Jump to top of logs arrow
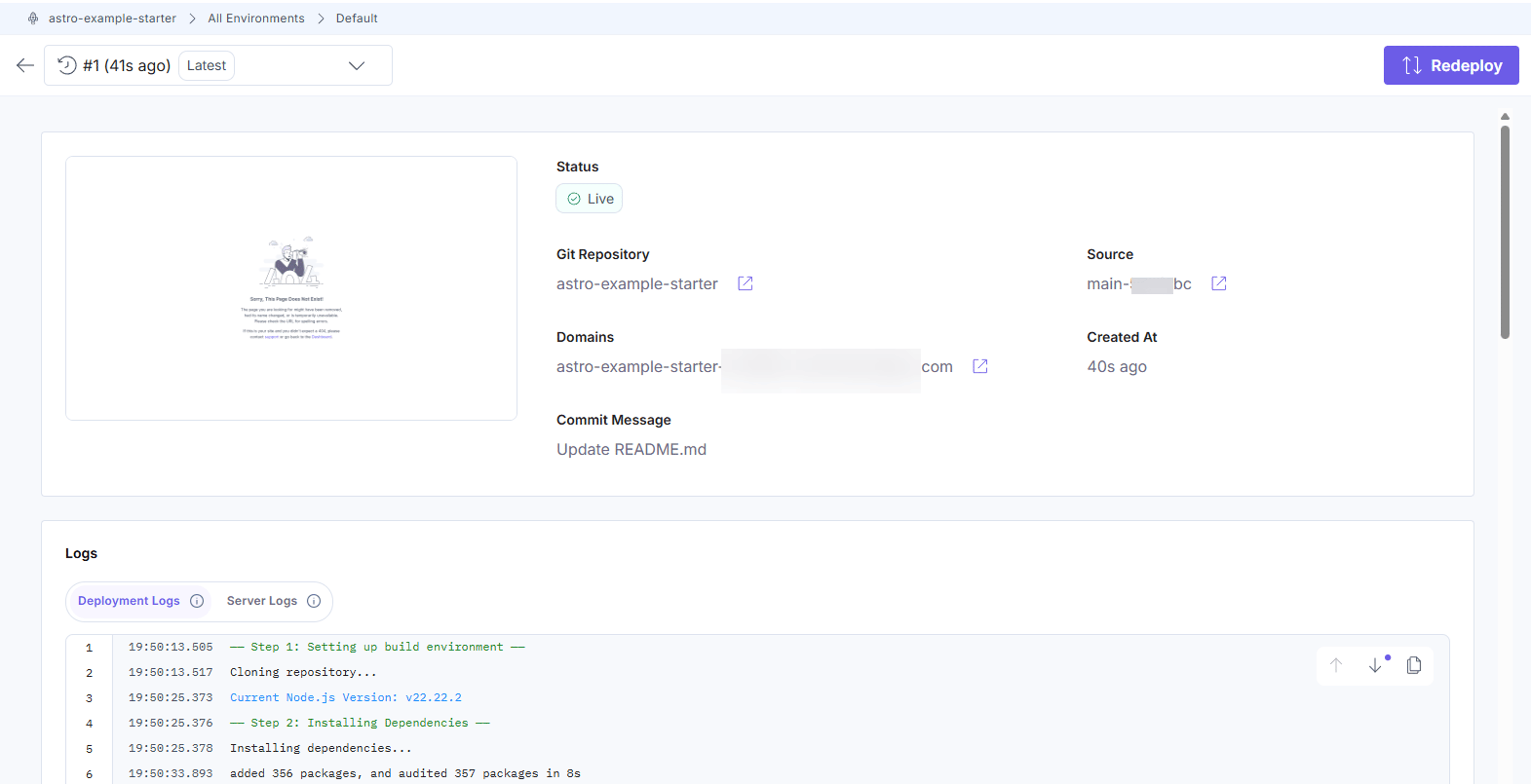 pyautogui.click(x=1336, y=664)
